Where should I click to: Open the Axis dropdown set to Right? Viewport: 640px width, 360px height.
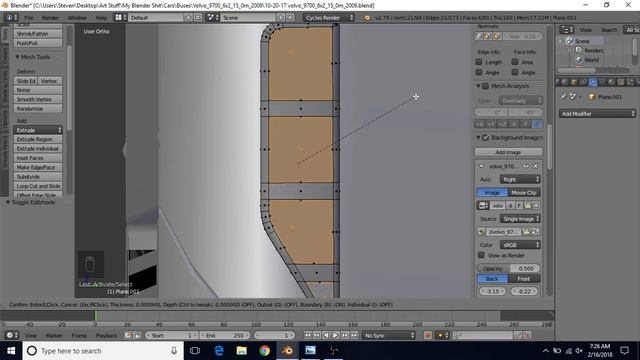pos(520,179)
